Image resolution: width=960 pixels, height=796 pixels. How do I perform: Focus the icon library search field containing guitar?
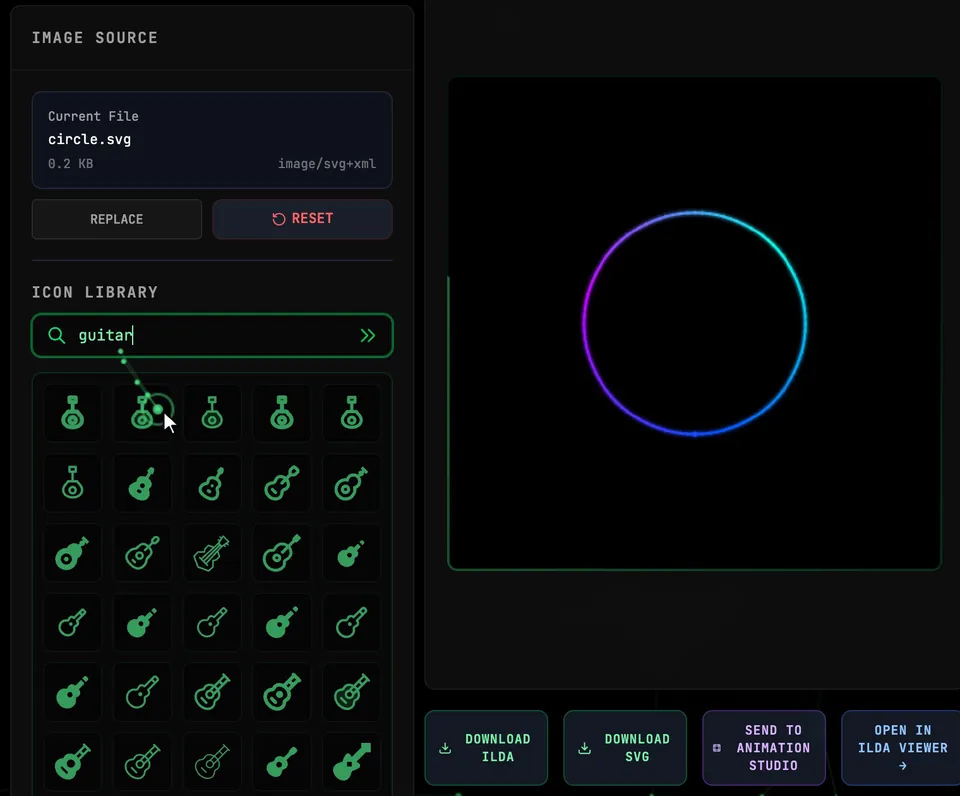point(212,335)
